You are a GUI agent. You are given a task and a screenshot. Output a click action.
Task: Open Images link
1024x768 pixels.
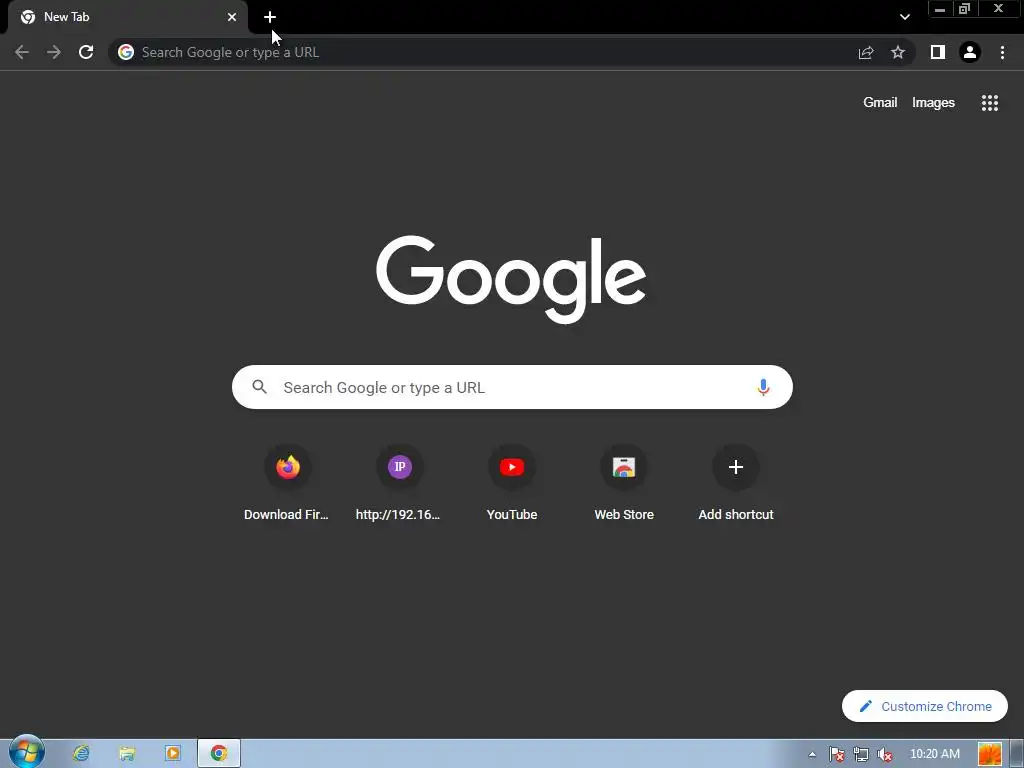(x=933, y=103)
